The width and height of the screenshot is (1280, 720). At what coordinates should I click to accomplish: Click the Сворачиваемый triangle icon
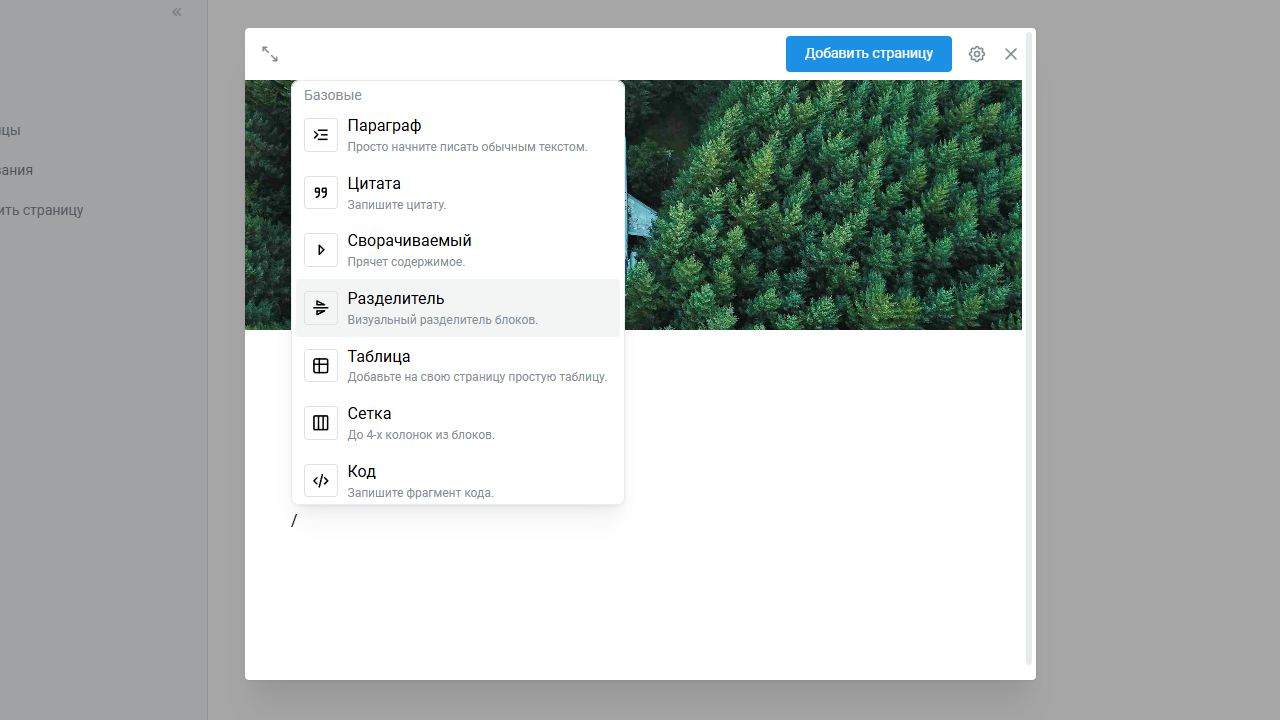[x=321, y=250]
